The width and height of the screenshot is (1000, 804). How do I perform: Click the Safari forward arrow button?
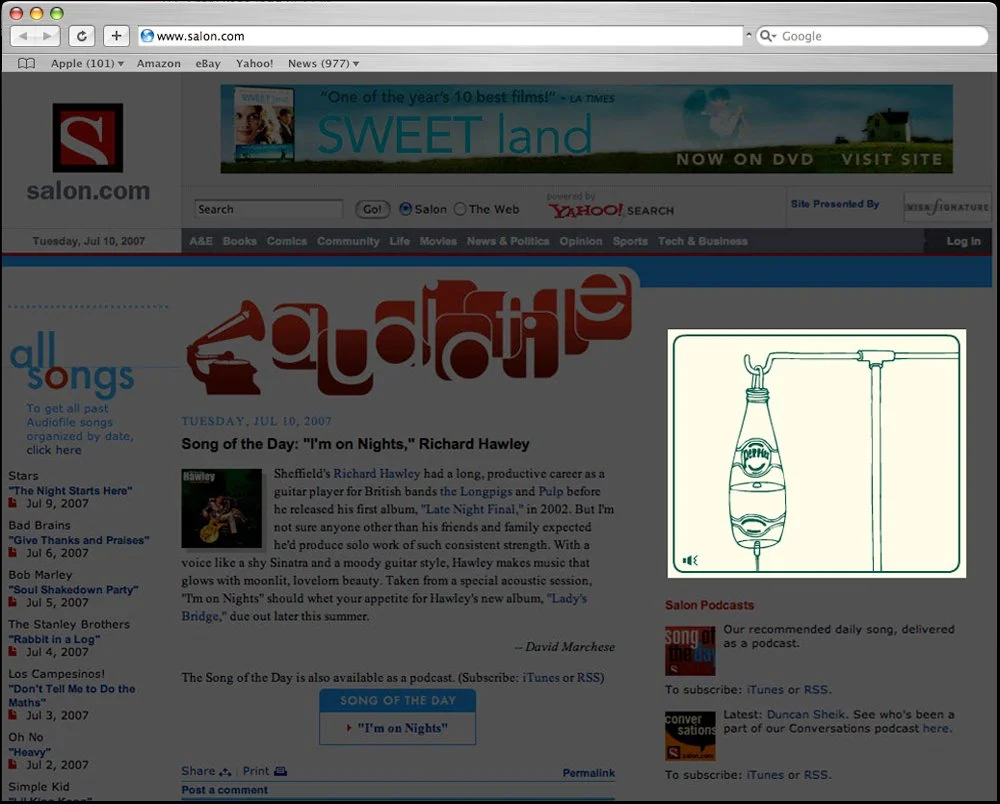click(x=47, y=36)
